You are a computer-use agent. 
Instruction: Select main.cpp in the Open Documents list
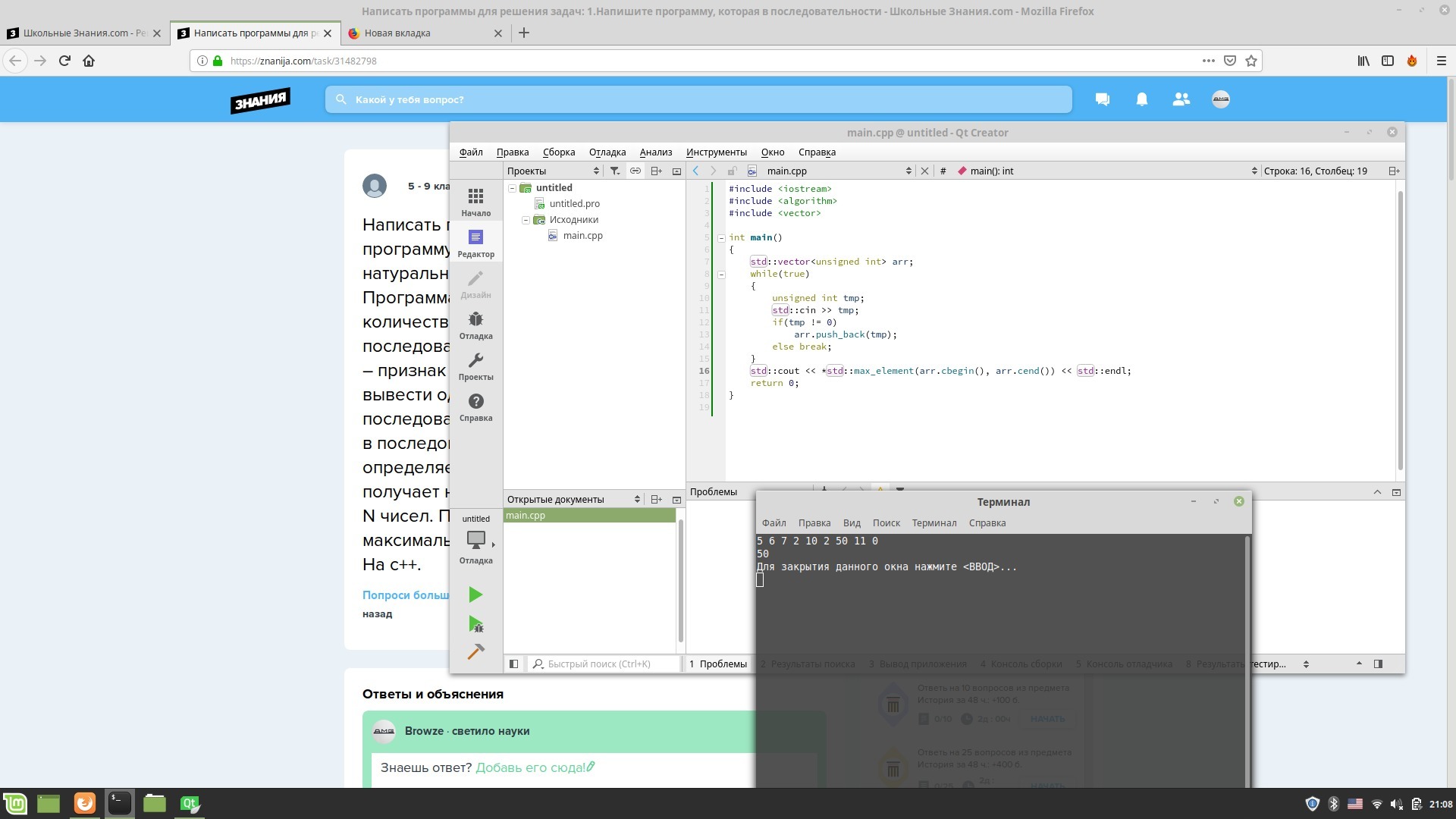tap(588, 516)
